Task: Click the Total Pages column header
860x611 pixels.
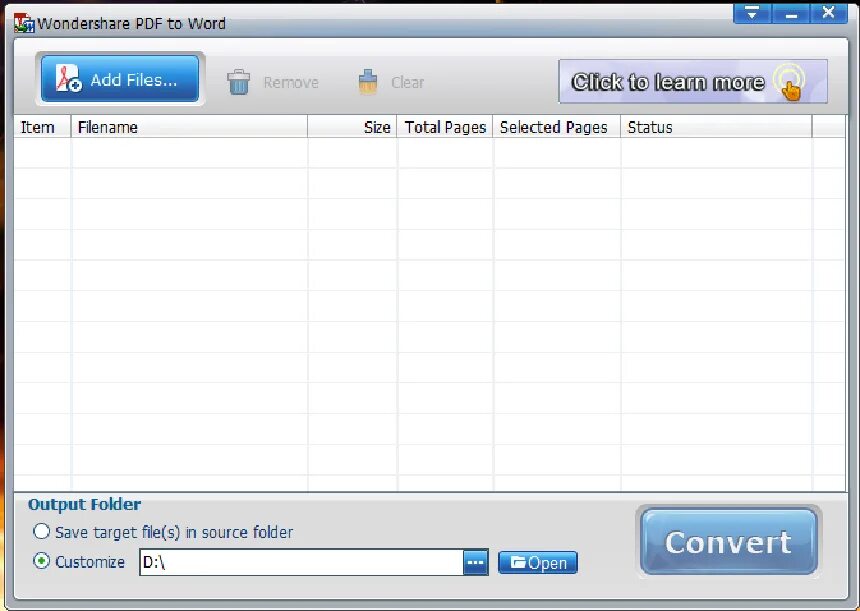Action: (x=445, y=127)
